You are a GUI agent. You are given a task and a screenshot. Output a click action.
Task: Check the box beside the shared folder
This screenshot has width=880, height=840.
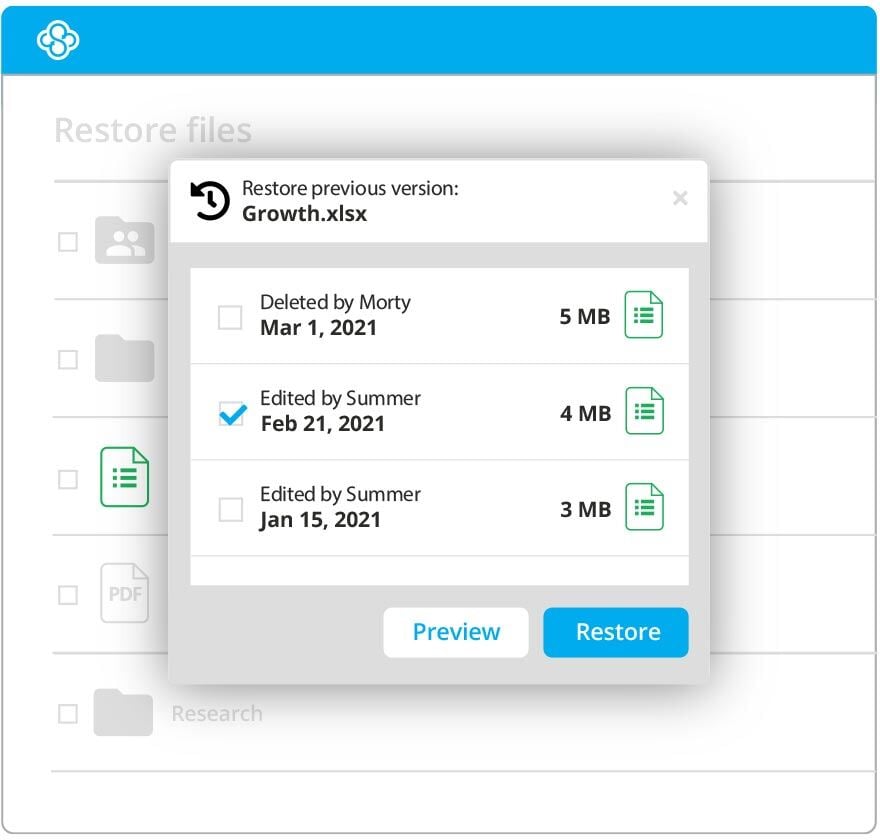68,241
